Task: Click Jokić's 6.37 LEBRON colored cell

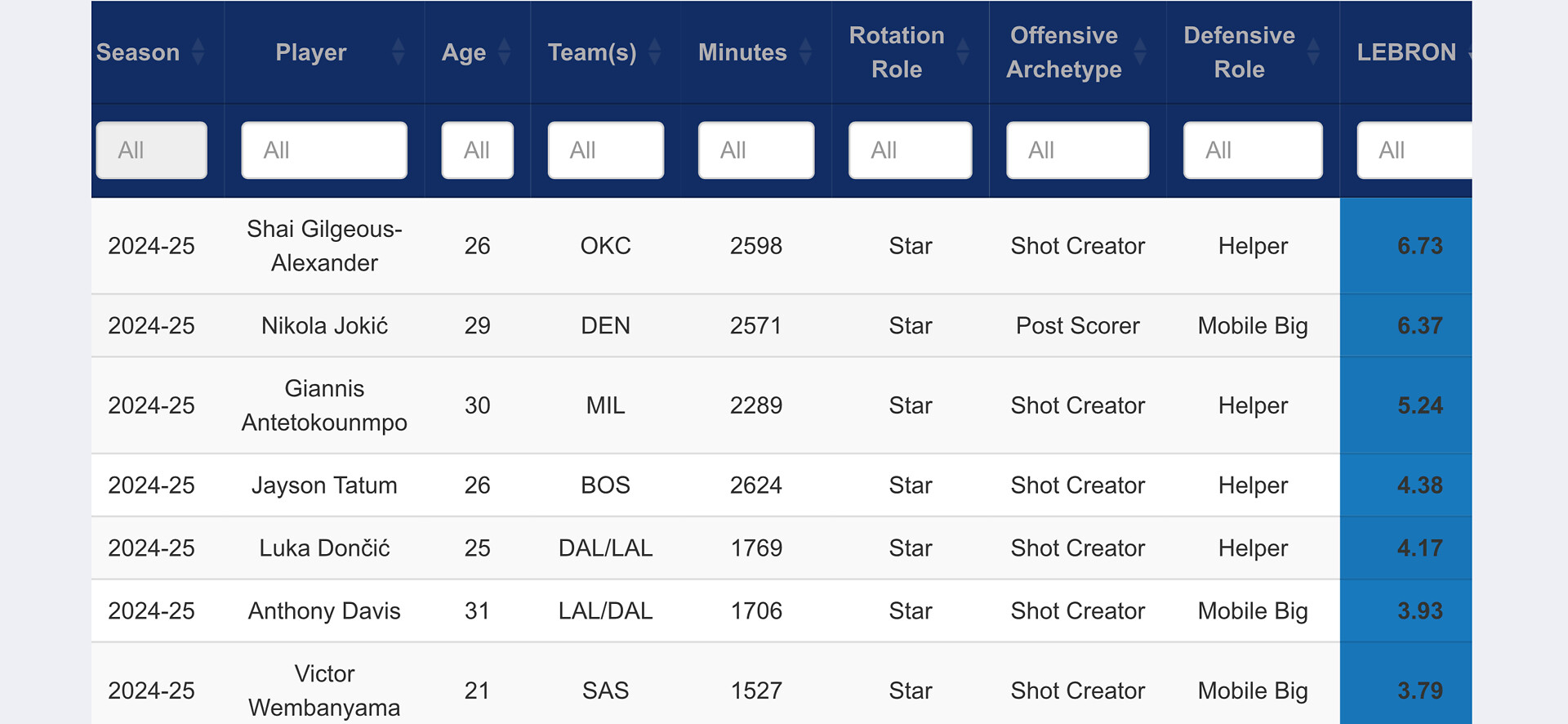Action: [x=1419, y=326]
